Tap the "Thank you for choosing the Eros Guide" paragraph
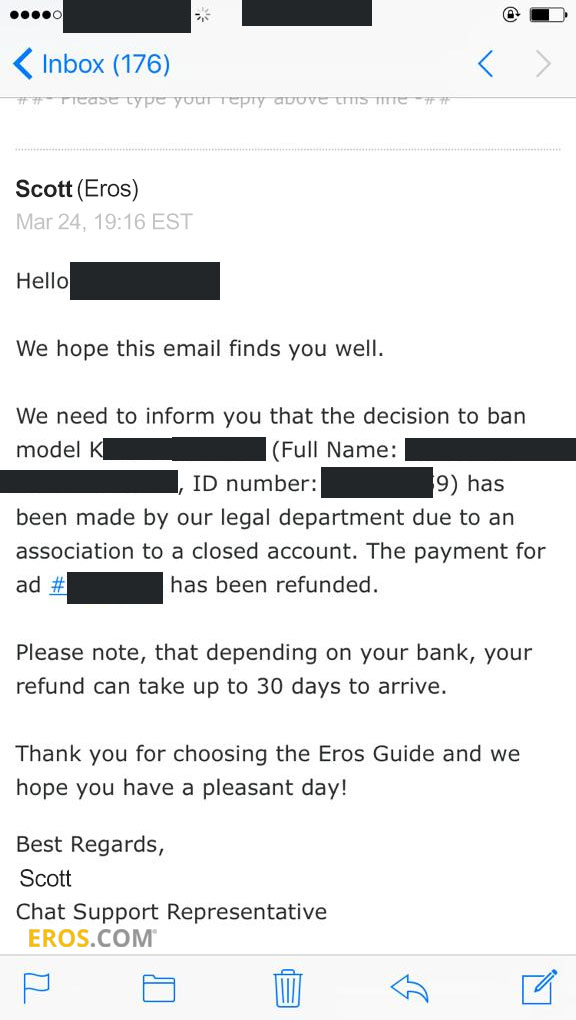576x1020 pixels. [268, 771]
